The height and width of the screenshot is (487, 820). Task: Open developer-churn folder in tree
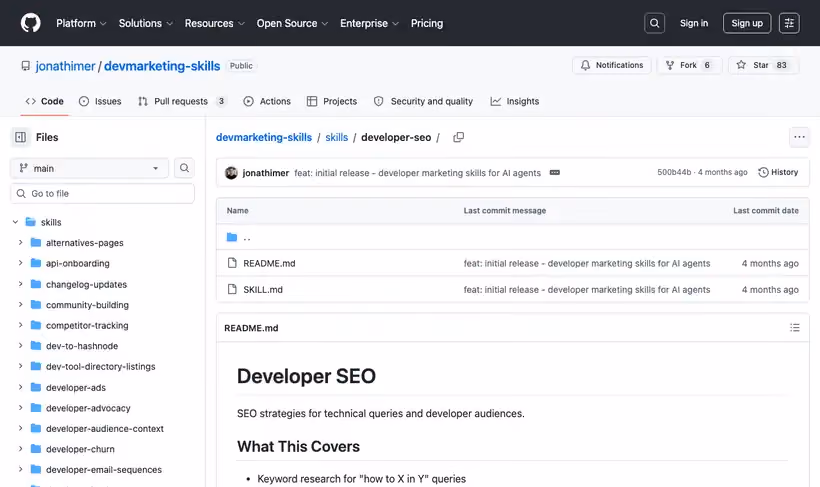[x=80, y=449]
